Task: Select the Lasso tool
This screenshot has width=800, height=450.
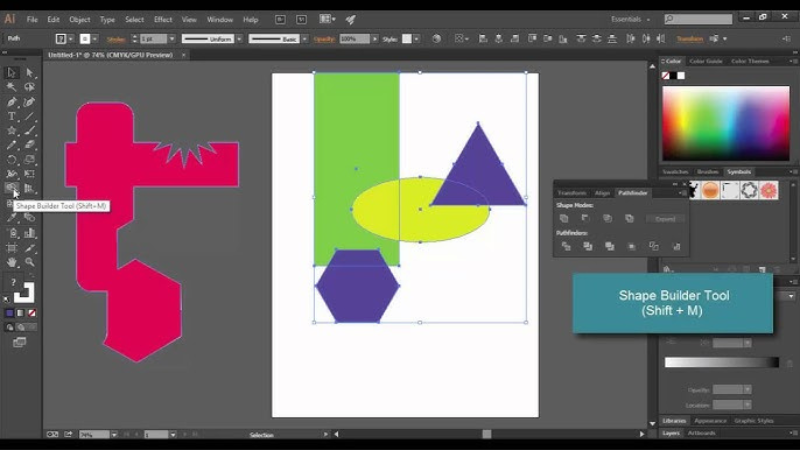Action: (x=30, y=87)
